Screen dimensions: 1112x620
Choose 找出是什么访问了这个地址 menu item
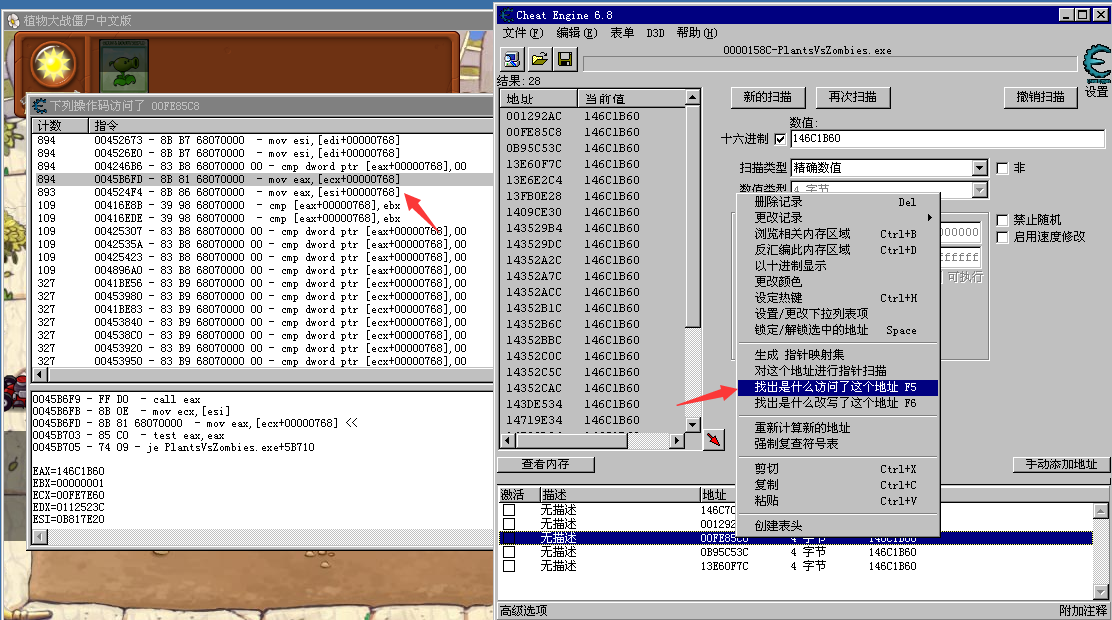point(838,387)
